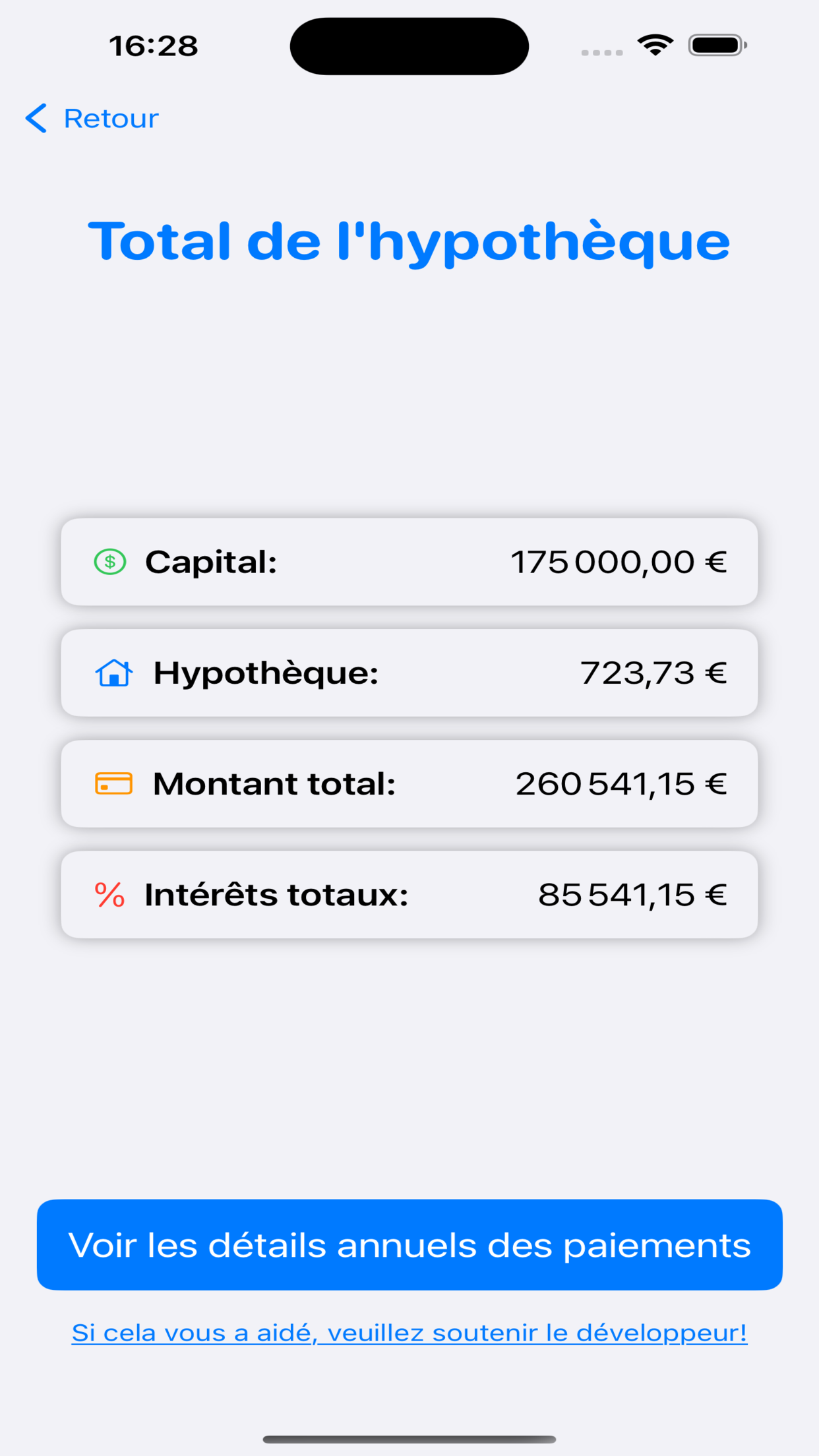Tap the 260 541,15 € total amount
Viewport: 819px width, 1456px height.
621,784
